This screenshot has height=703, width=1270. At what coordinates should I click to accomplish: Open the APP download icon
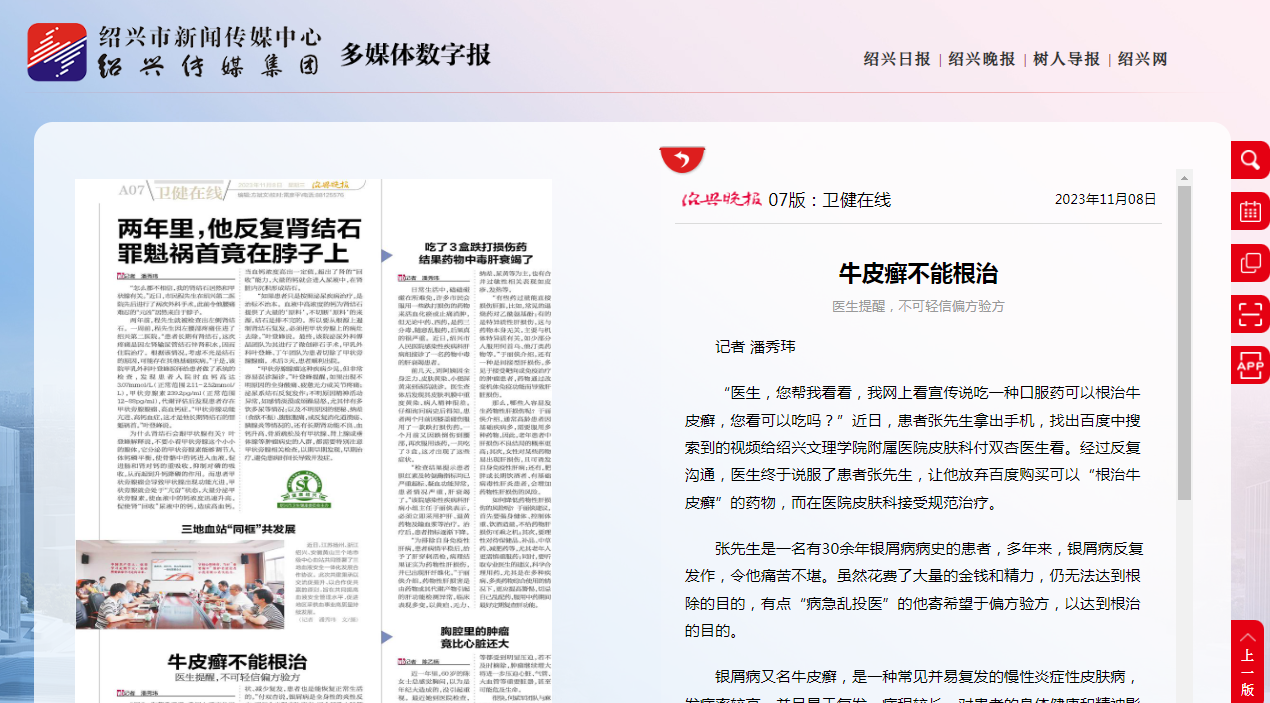point(1250,365)
